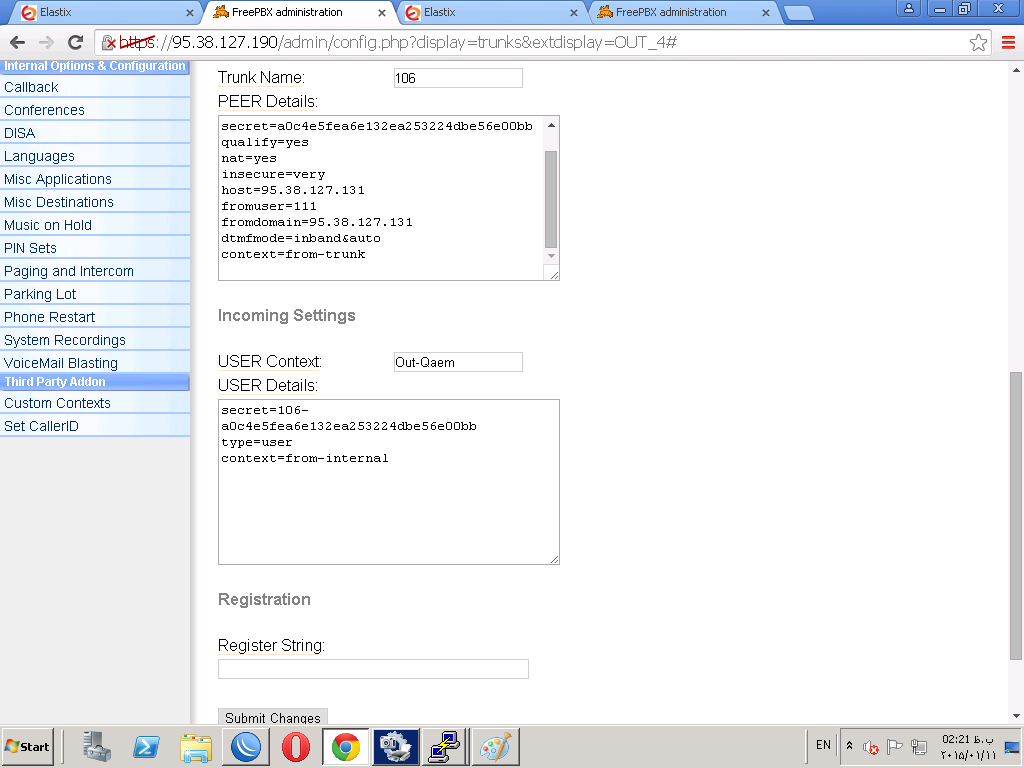This screenshot has height=768, width=1024.
Task: Open PuTTY from the taskbar
Action: (443, 747)
